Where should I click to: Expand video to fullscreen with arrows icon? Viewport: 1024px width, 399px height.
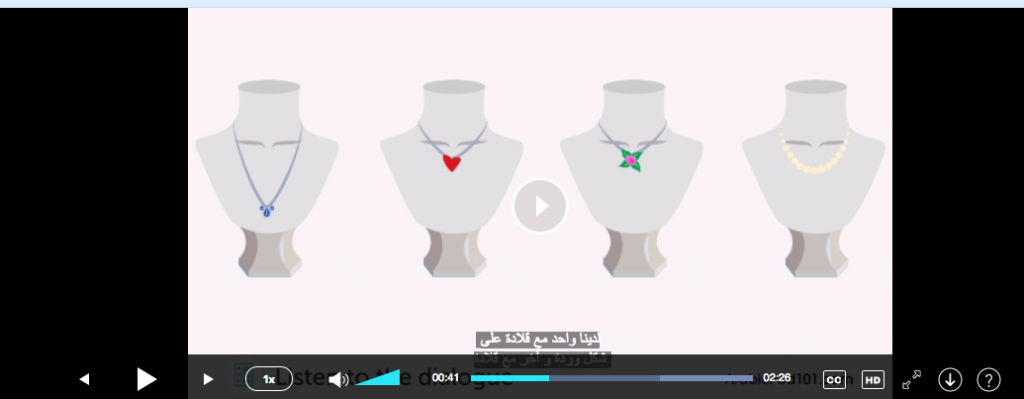[x=912, y=379]
